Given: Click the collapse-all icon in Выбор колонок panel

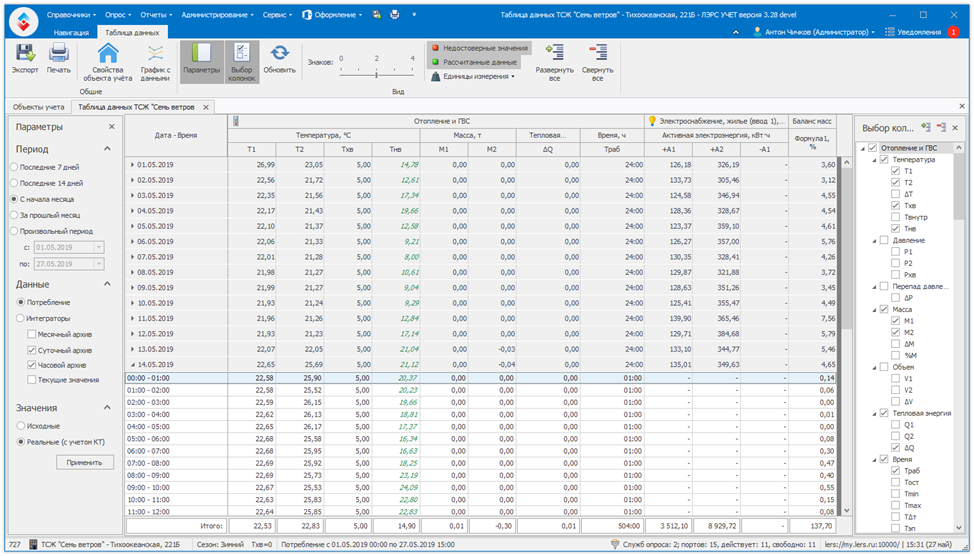Looking at the screenshot, I should (x=941, y=127).
